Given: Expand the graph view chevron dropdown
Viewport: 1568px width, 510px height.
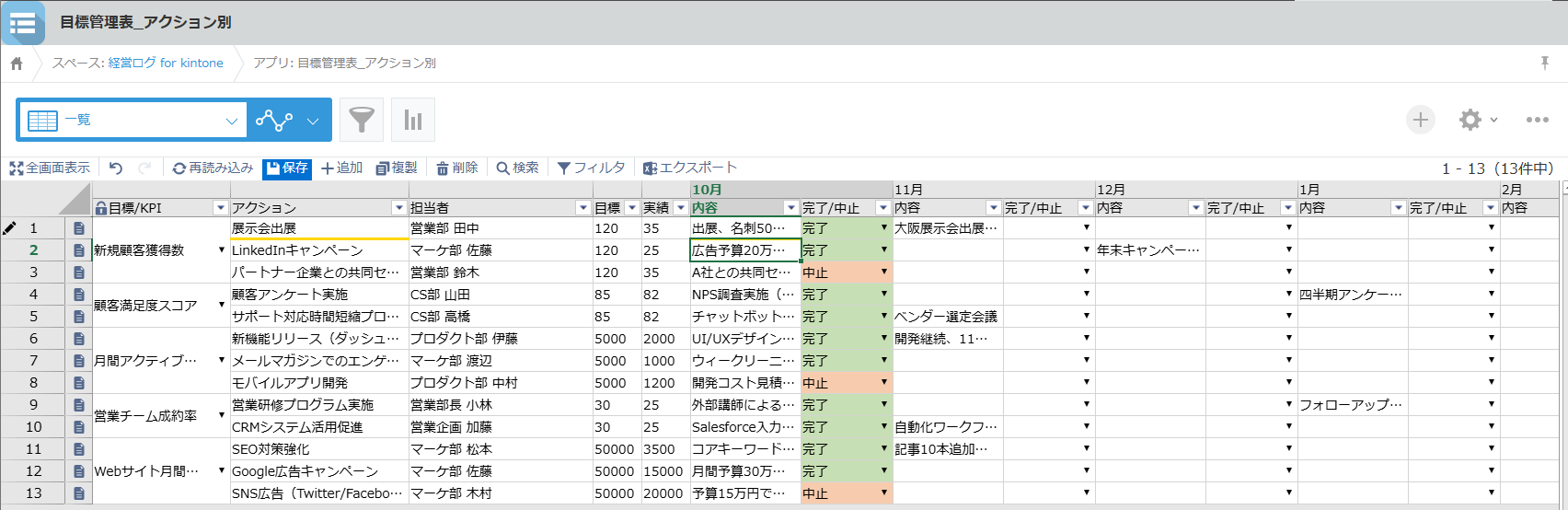Looking at the screenshot, I should (313, 121).
